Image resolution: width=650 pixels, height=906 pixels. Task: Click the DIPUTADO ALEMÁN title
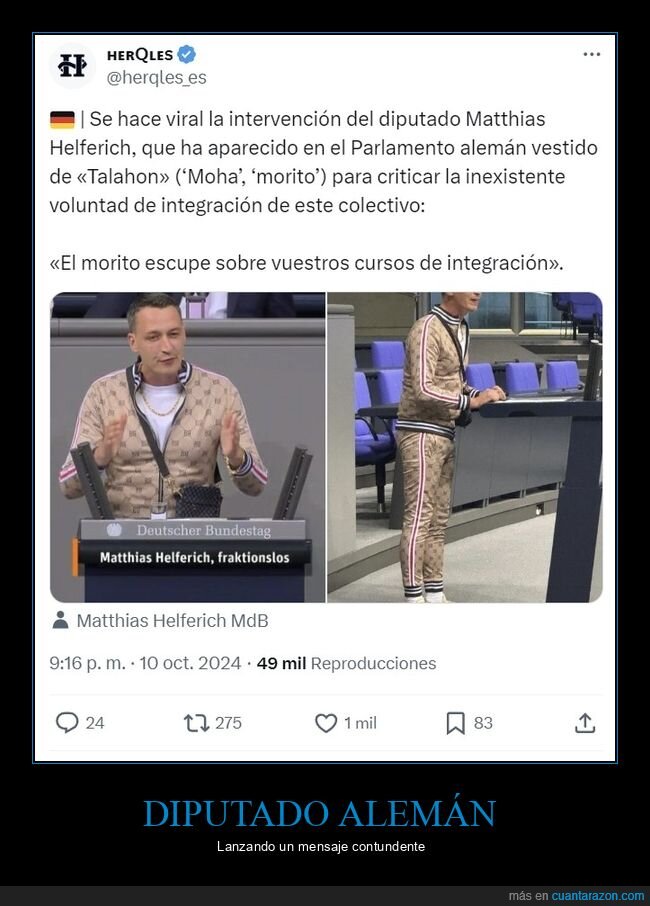[x=320, y=814]
